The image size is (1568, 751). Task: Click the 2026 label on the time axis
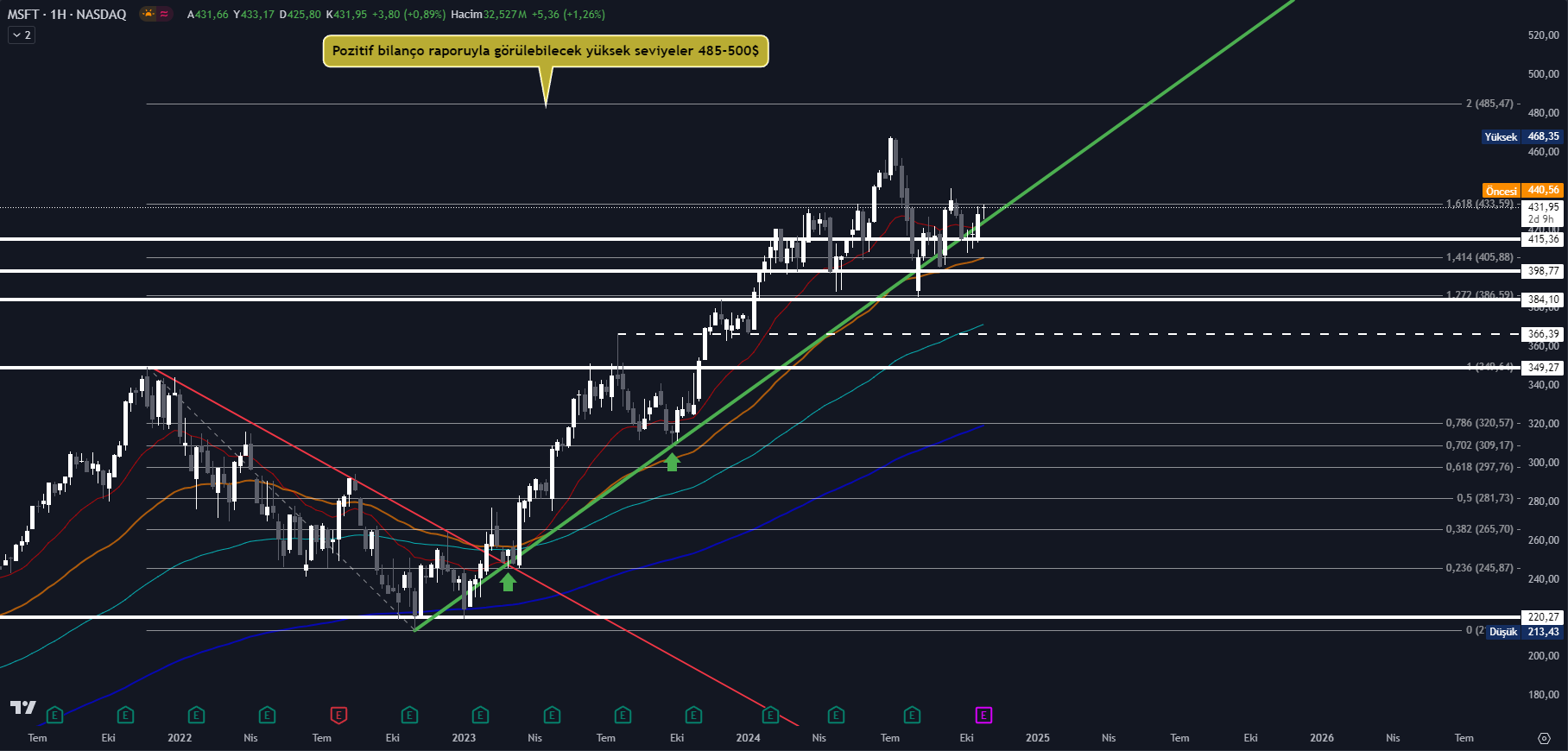pos(1322,738)
